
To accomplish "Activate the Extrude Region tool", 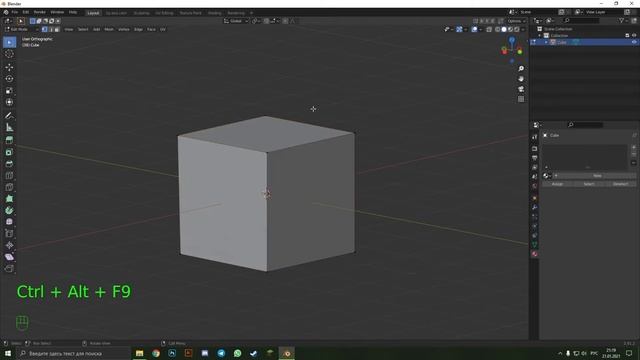I will 9,140.
